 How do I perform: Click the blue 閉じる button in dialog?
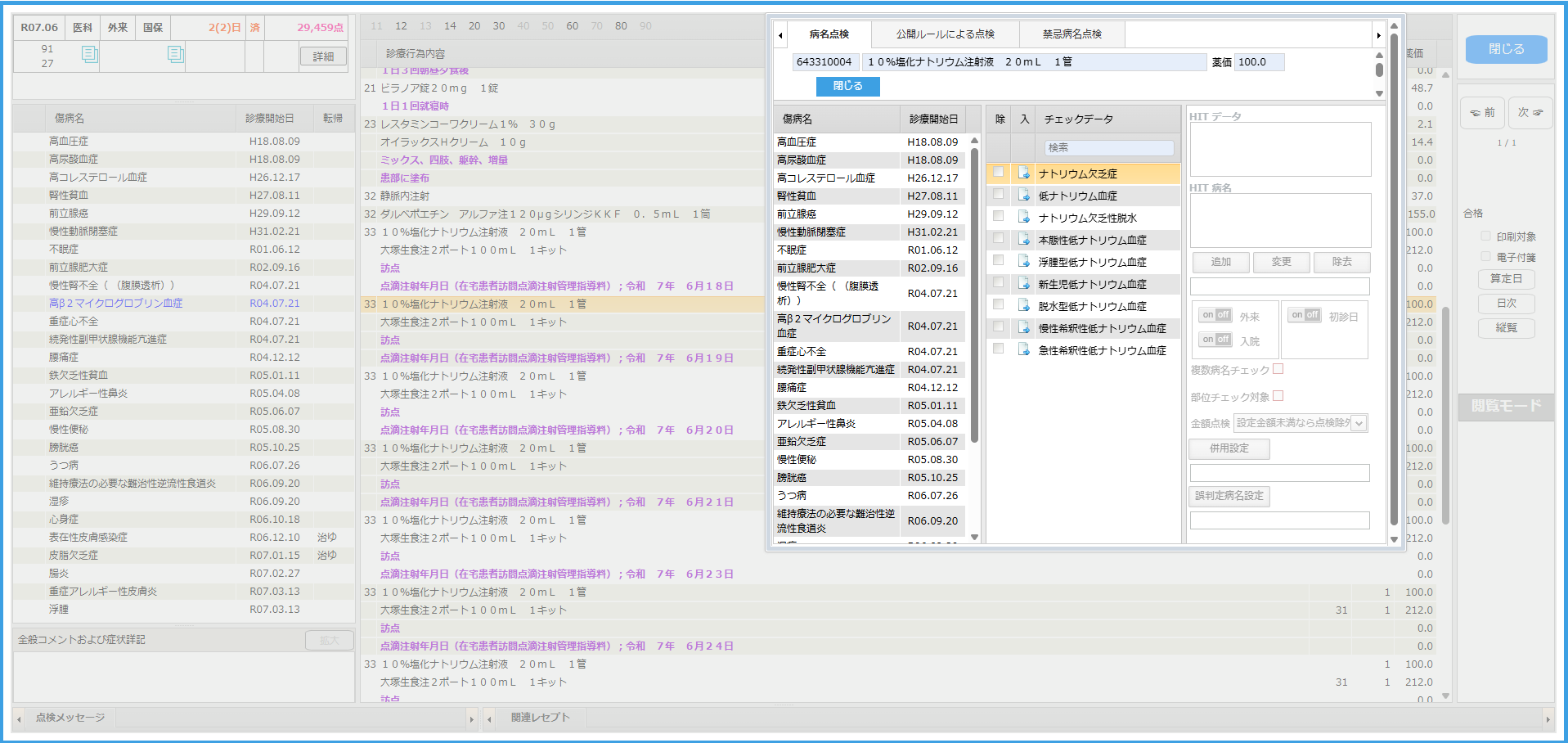click(847, 86)
